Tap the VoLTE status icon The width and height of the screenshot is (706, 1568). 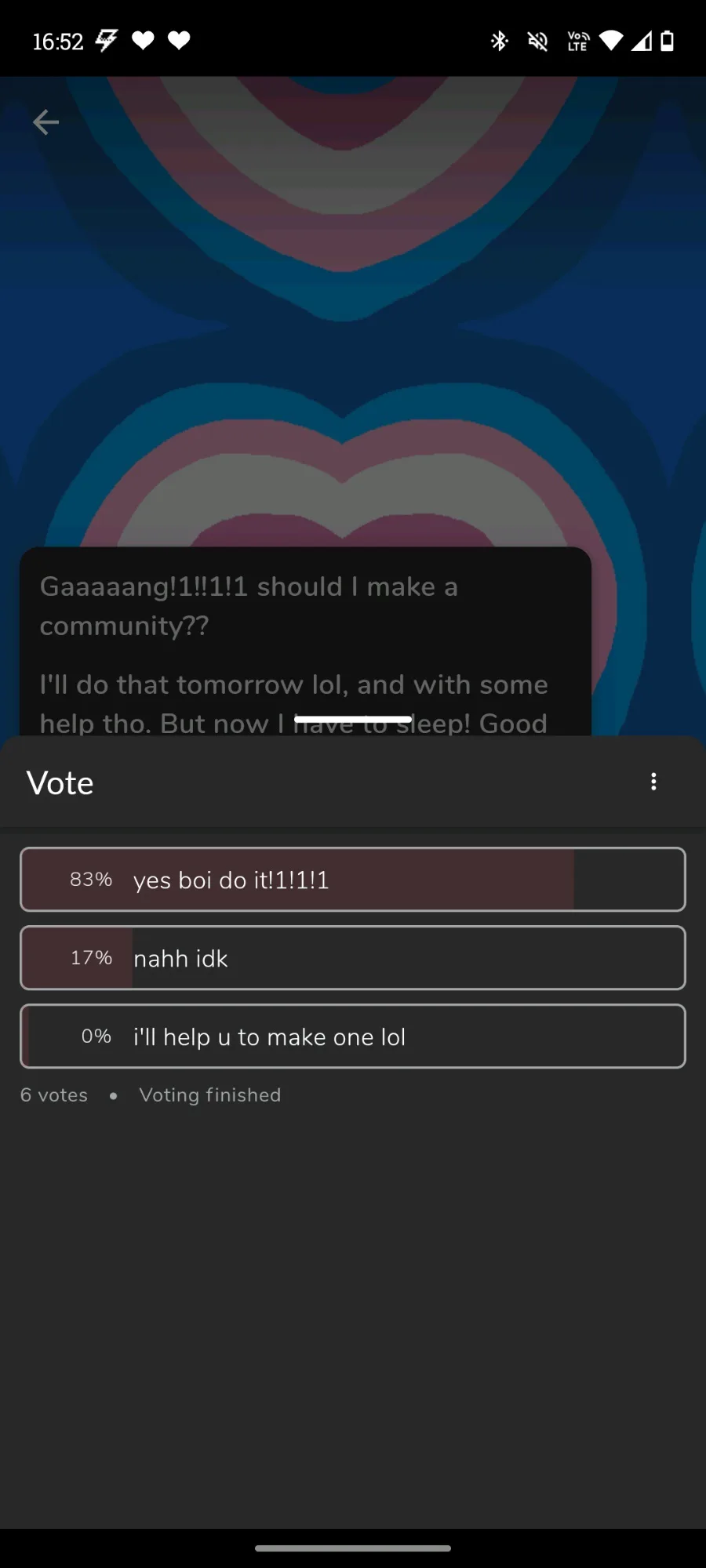pyautogui.click(x=578, y=41)
